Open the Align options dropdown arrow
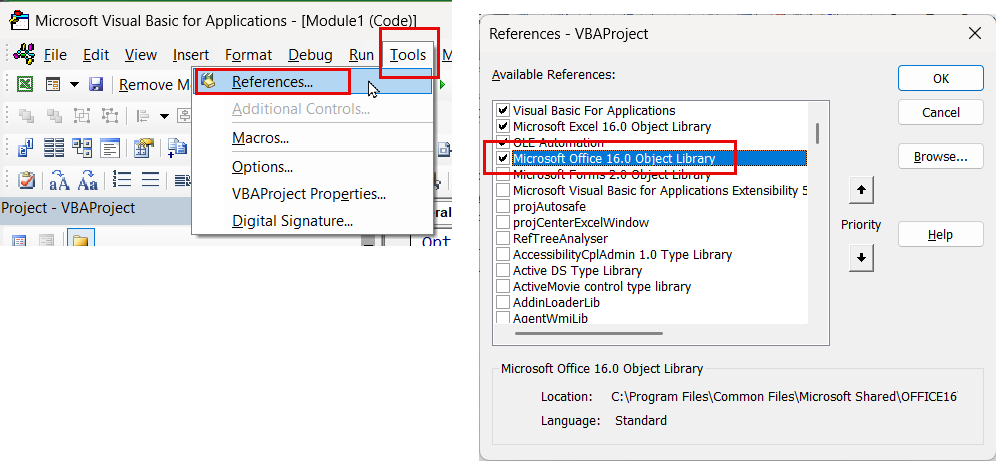 click(x=165, y=116)
